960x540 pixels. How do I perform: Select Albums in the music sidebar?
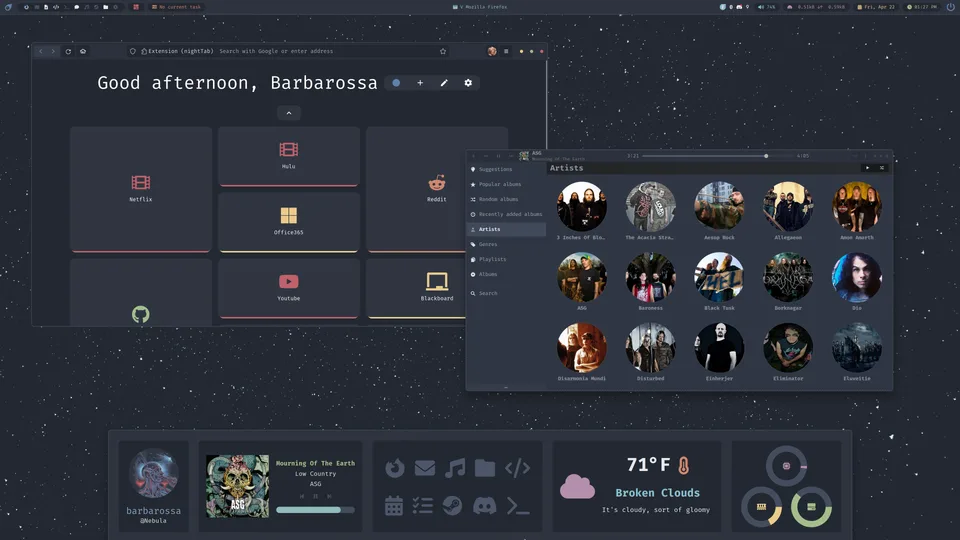coord(506,274)
